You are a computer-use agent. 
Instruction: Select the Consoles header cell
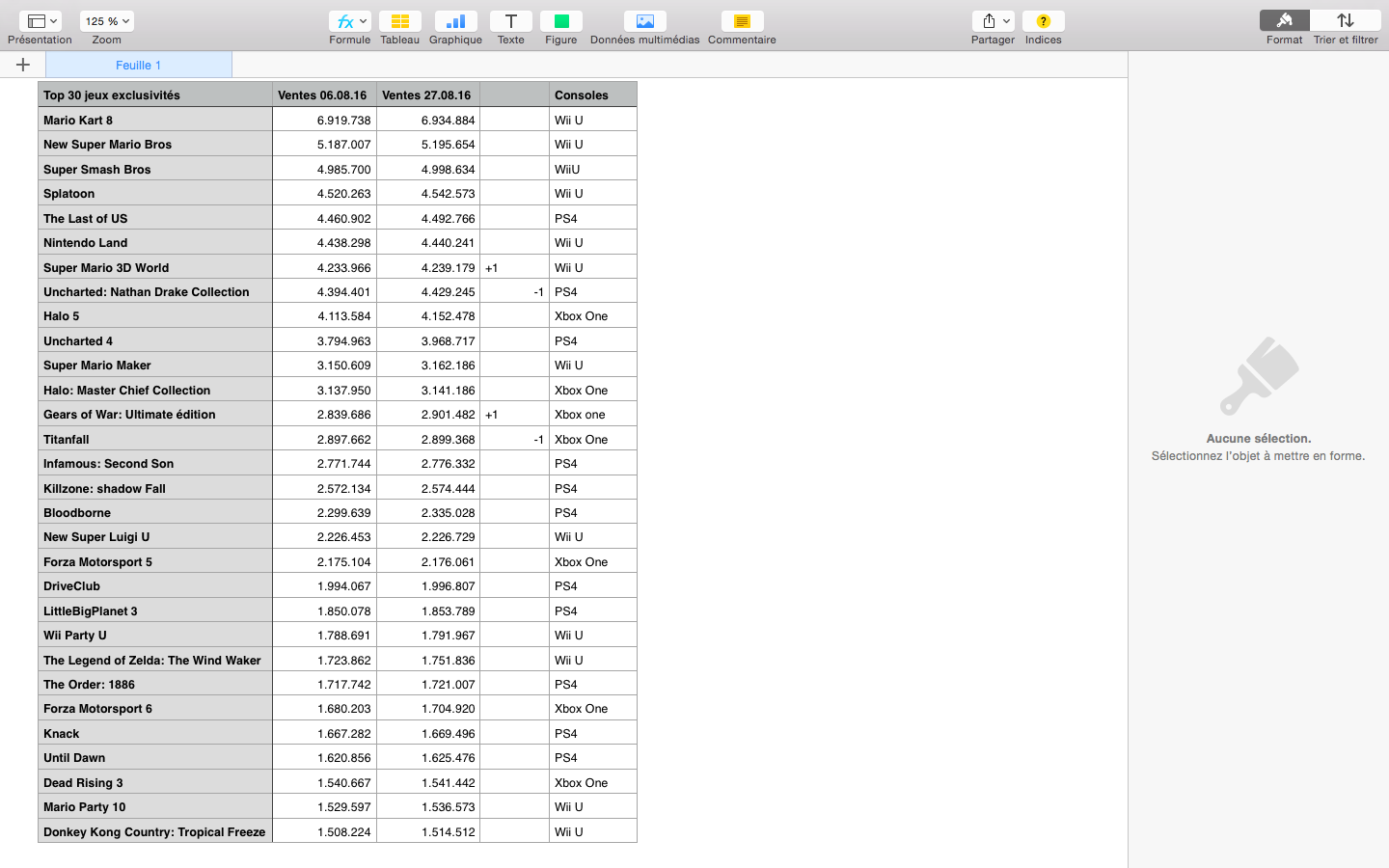593,95
